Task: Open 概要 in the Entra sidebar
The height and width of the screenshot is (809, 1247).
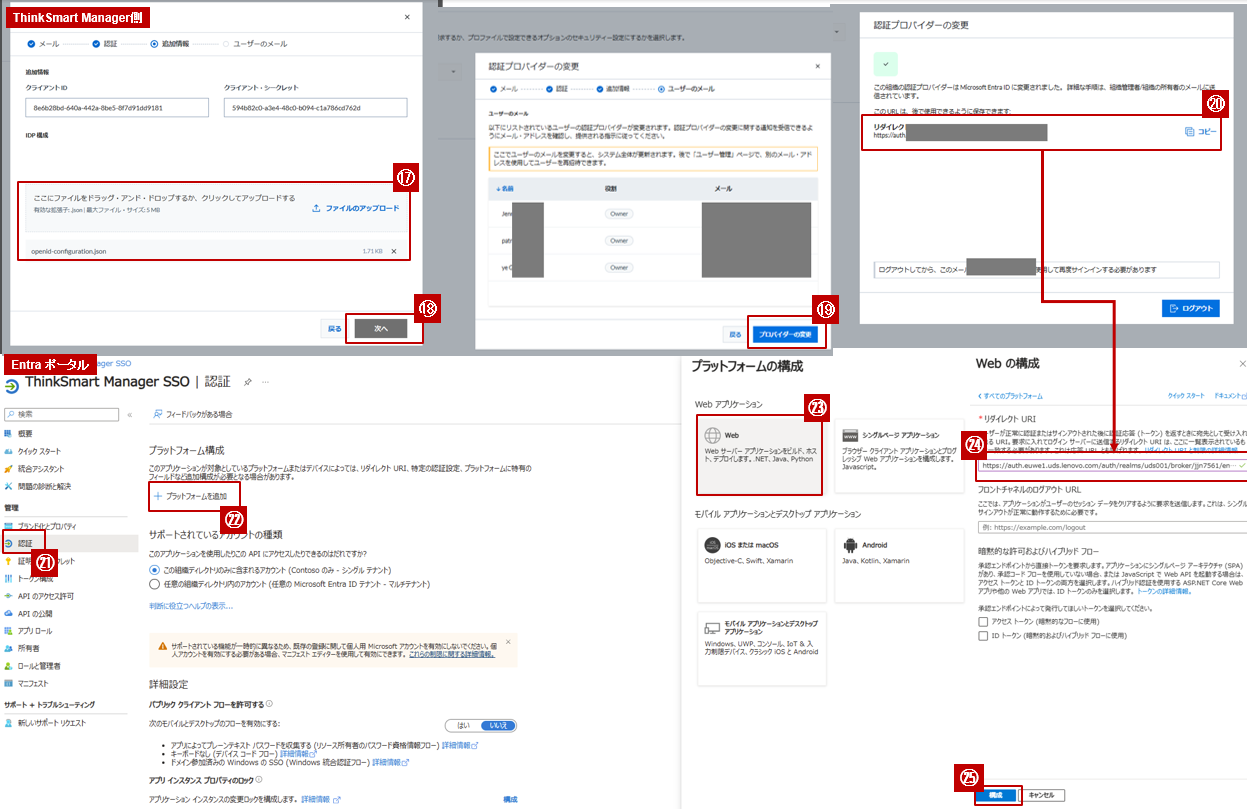Action: click(25, 433)
